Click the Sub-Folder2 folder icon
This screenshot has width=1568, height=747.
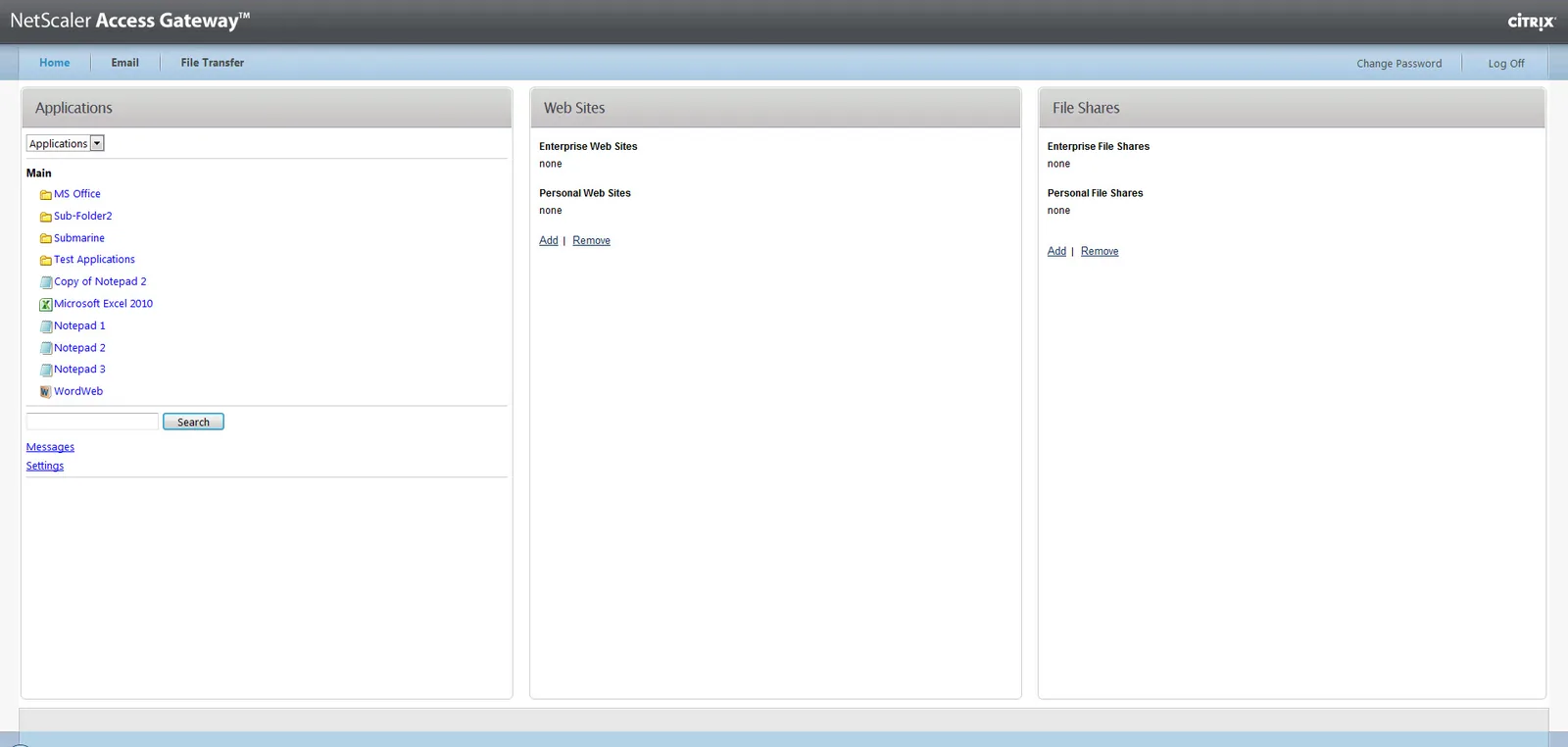click(x=45, y=217)
